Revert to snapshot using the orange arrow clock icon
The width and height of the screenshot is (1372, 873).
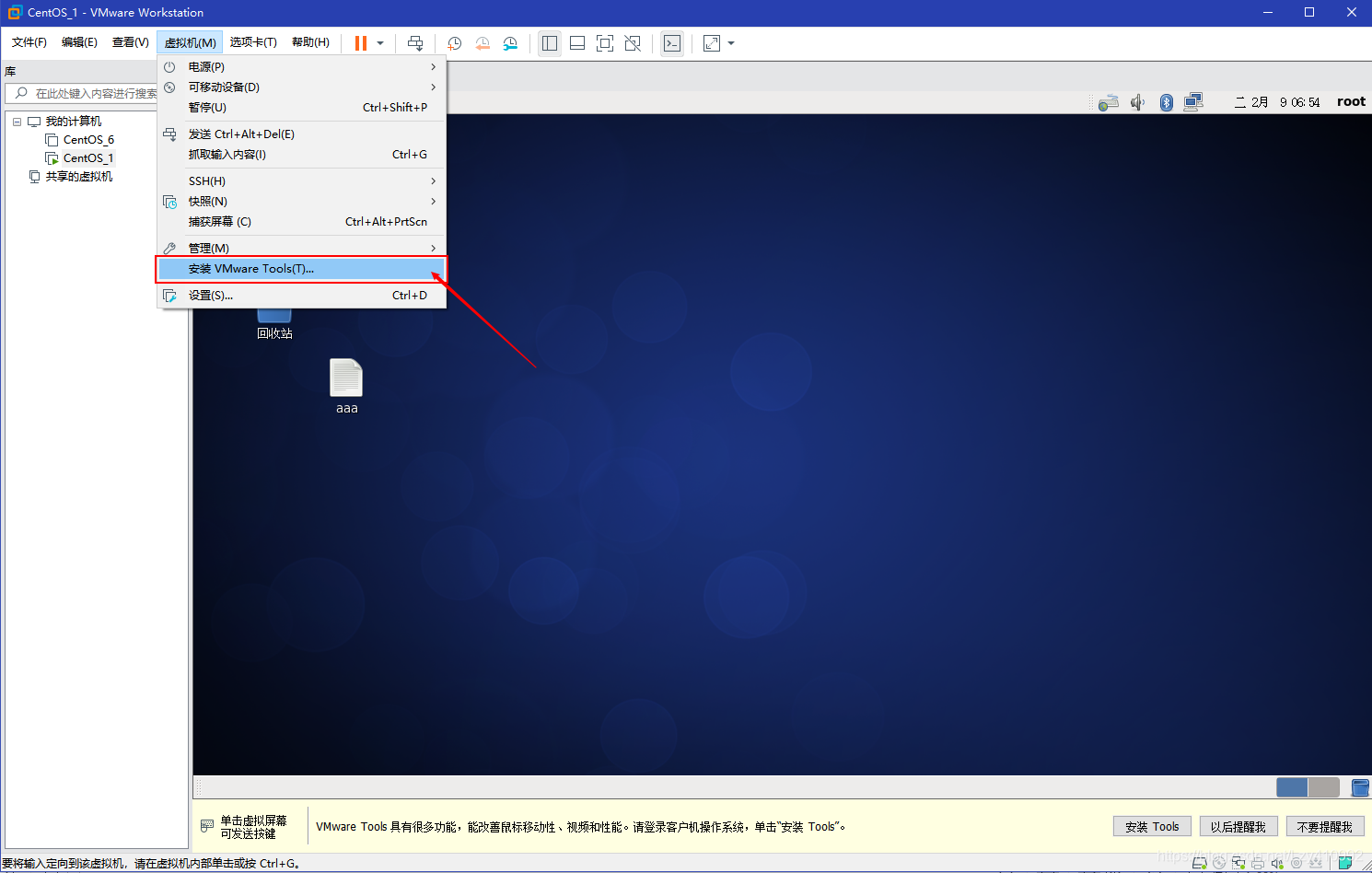coord(483,43)
